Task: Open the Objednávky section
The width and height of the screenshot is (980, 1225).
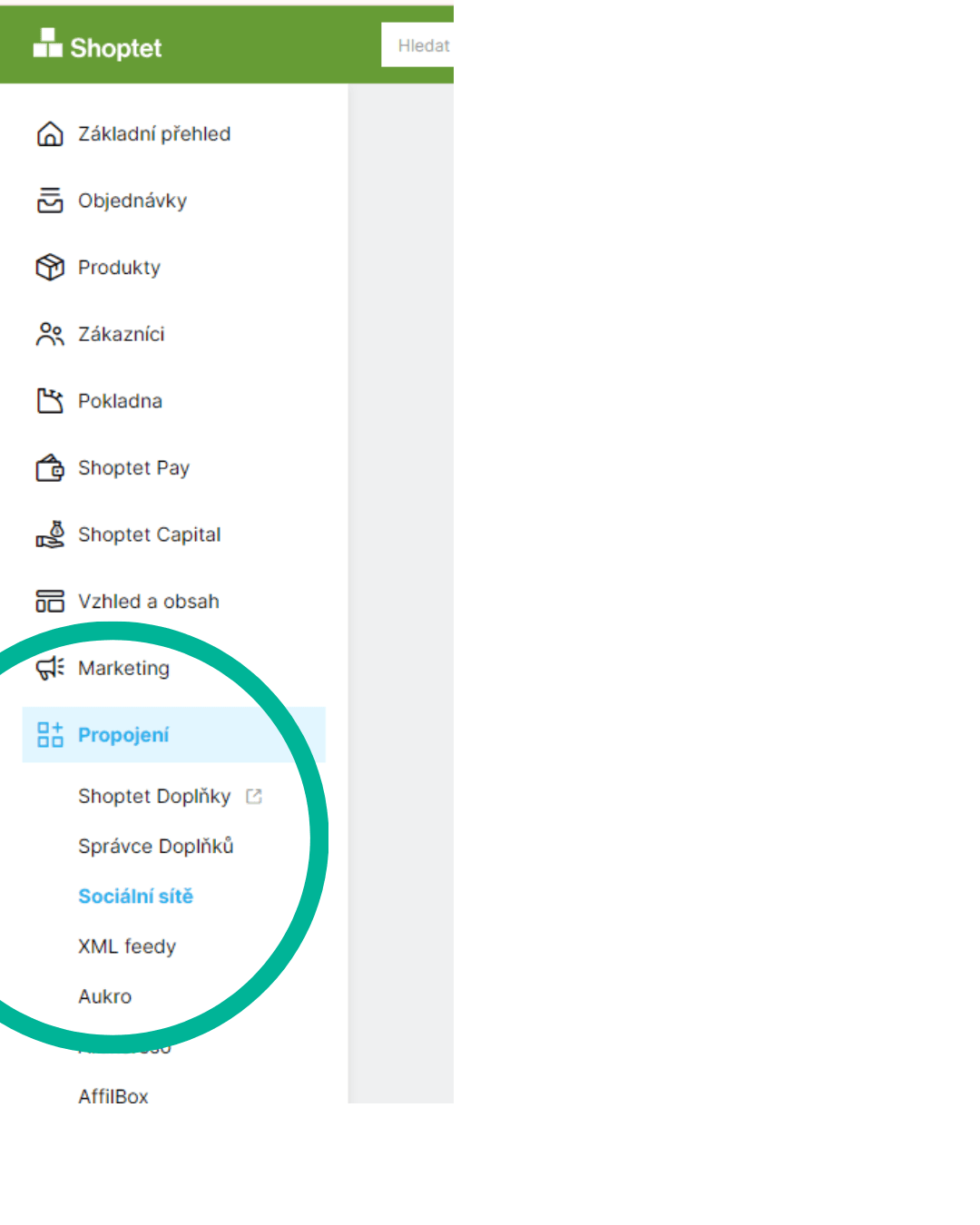Action: click(x=132, y=201)
